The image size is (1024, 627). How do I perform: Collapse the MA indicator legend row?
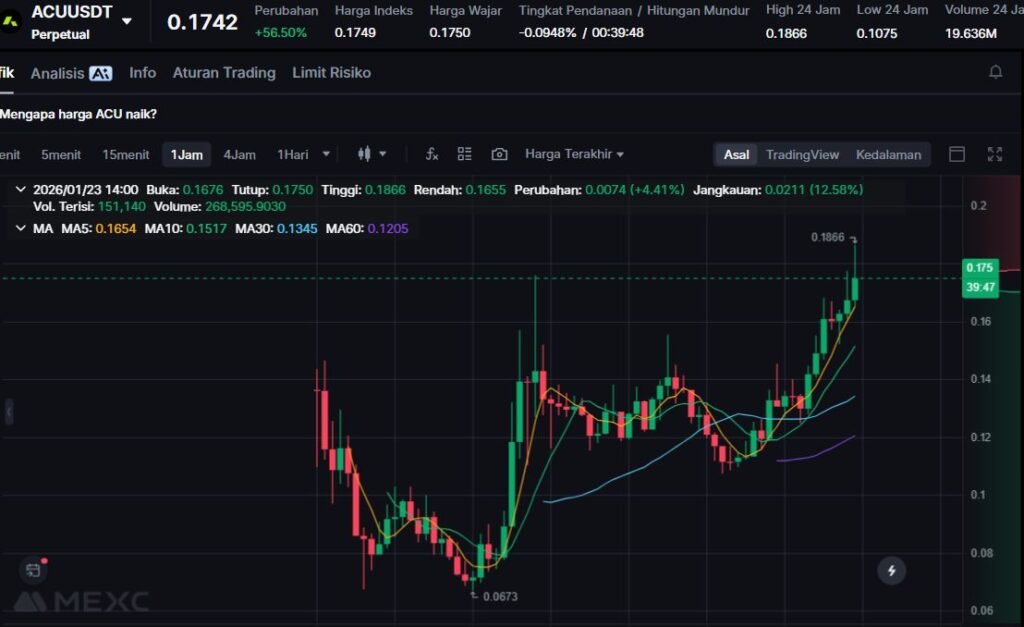click(22, 229)
